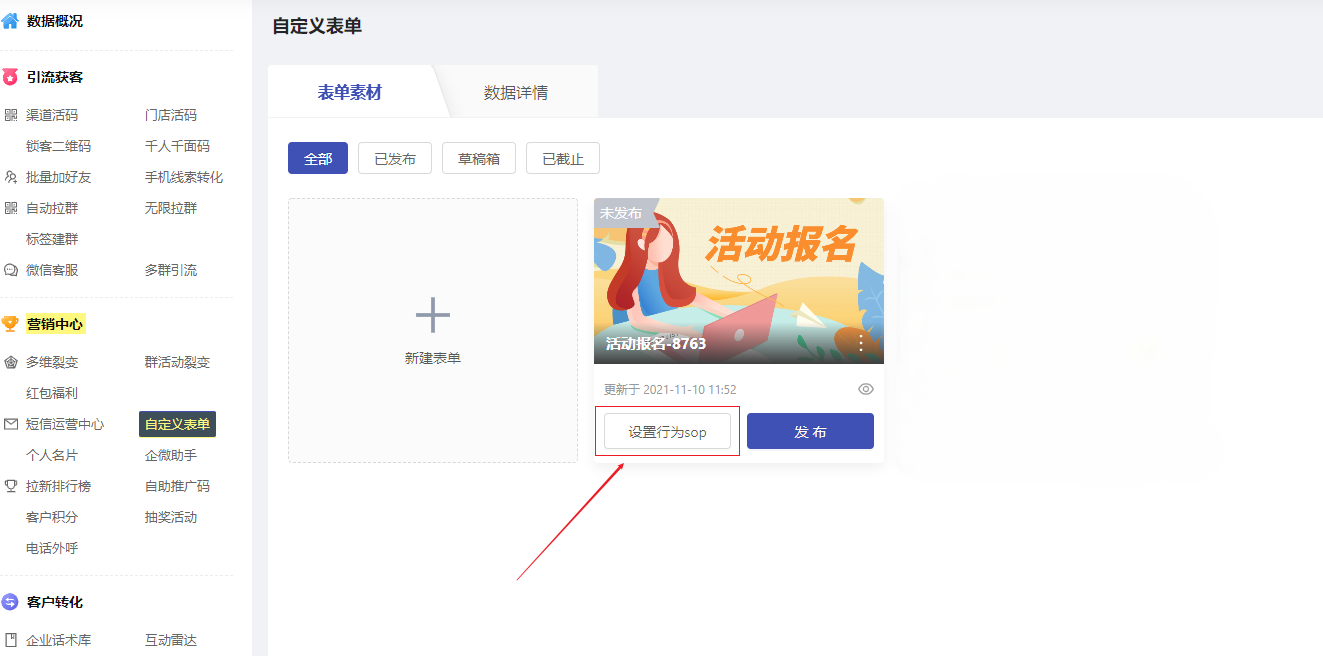Filter forms by 已发布

click(x=395, y=158)
